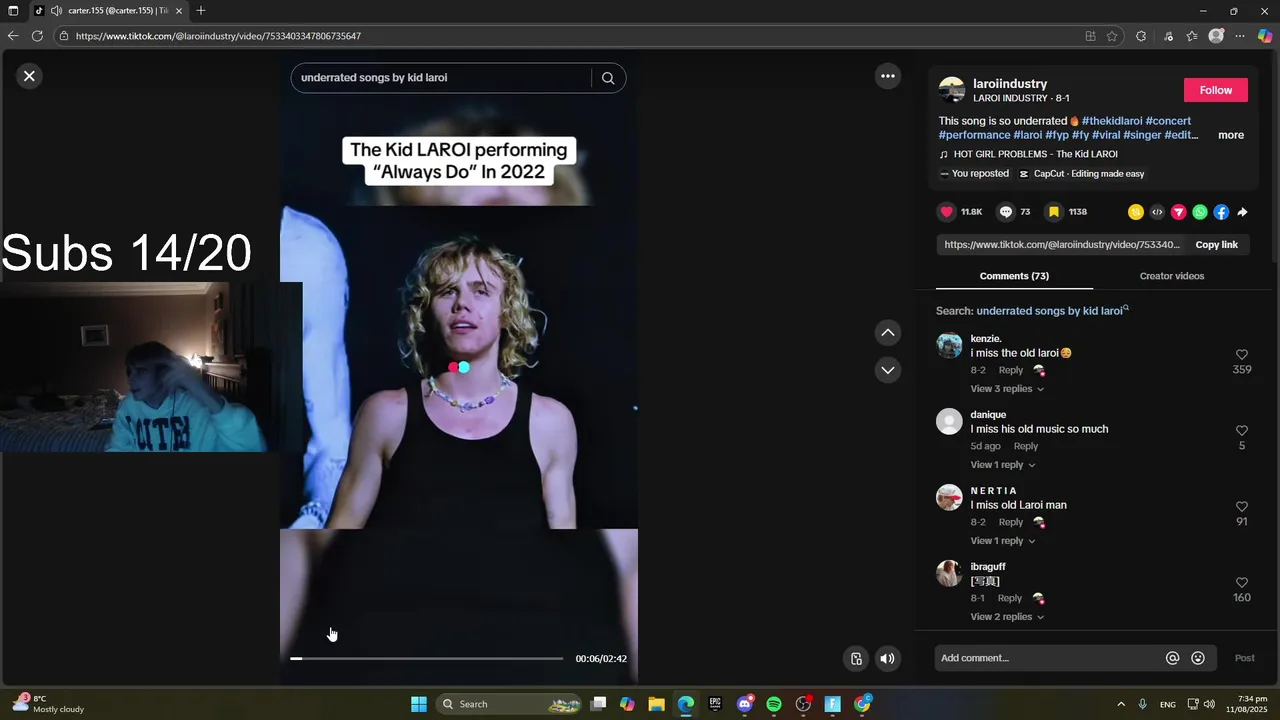Click the video search input field
1280x720 pixels.
(x=440, y=78)
